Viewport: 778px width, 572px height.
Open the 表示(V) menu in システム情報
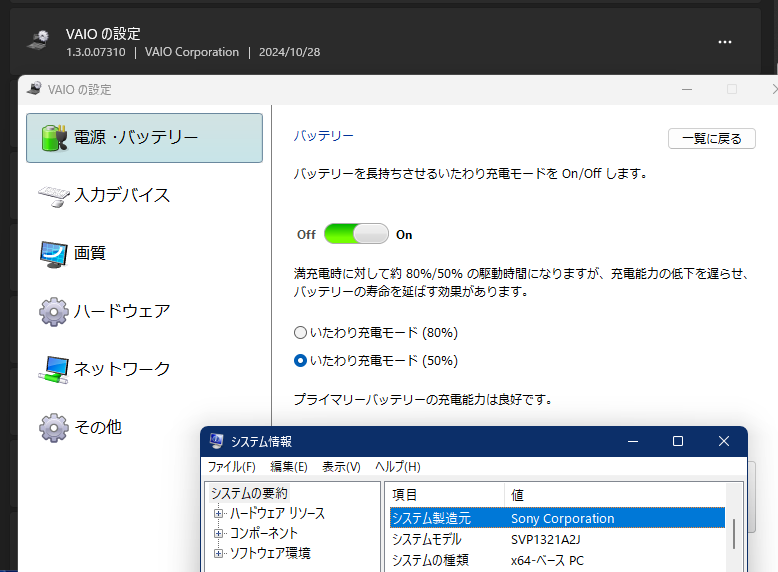(x=341, y=467)
